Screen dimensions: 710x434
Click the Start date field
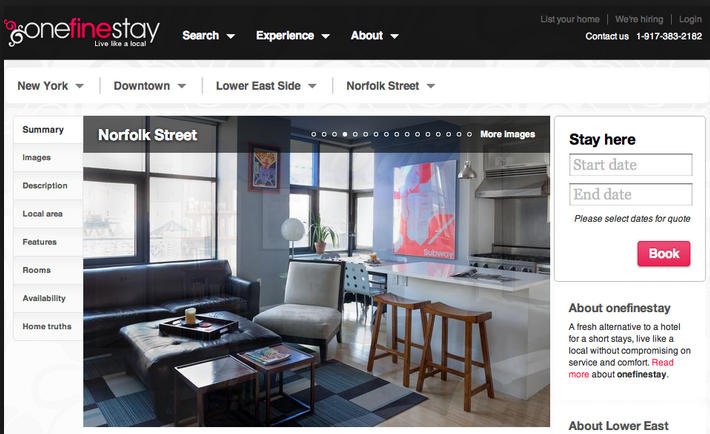(631, 164)
